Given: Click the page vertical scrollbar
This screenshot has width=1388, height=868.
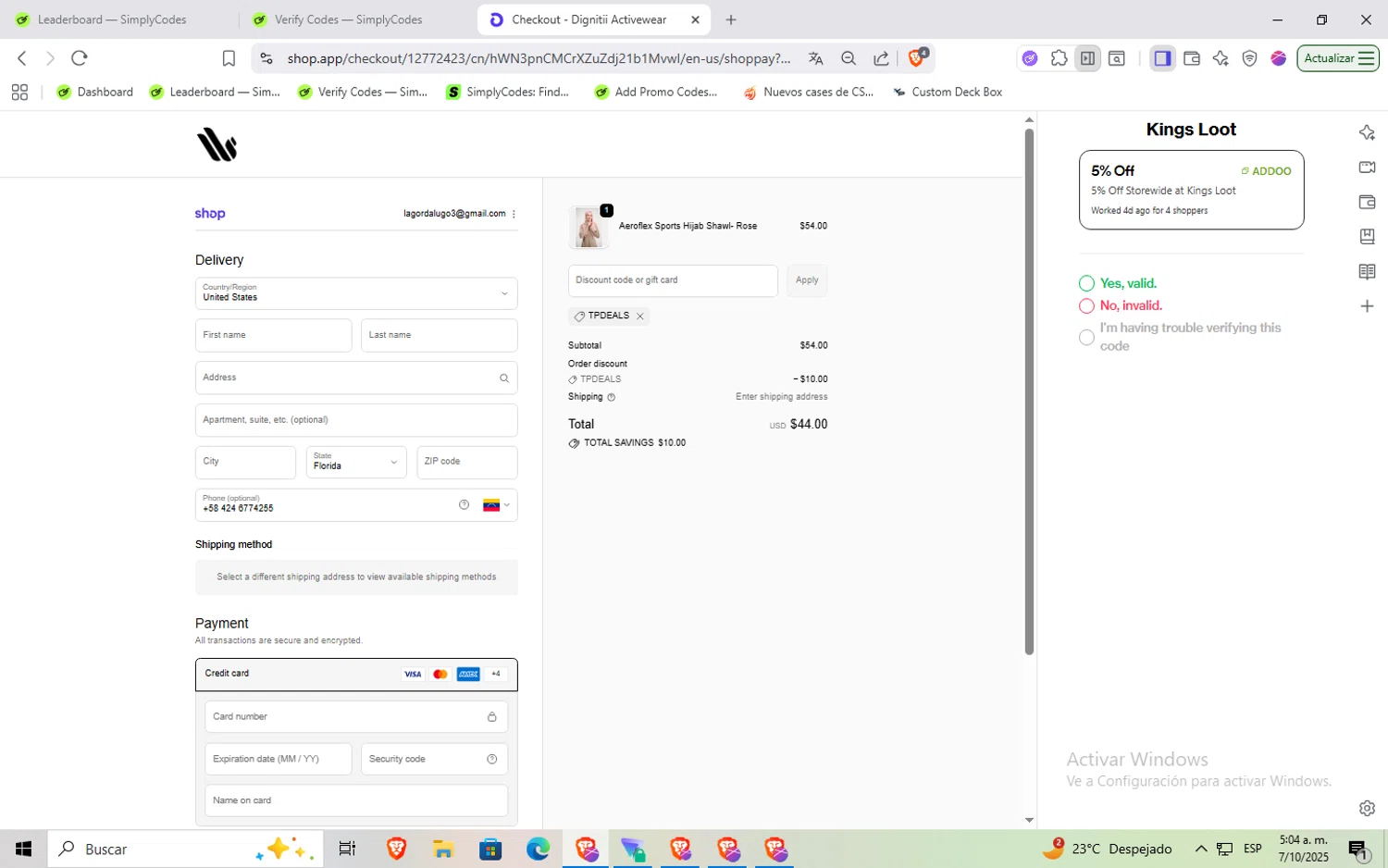Looking at the screenshot, I should point(1029,391).
